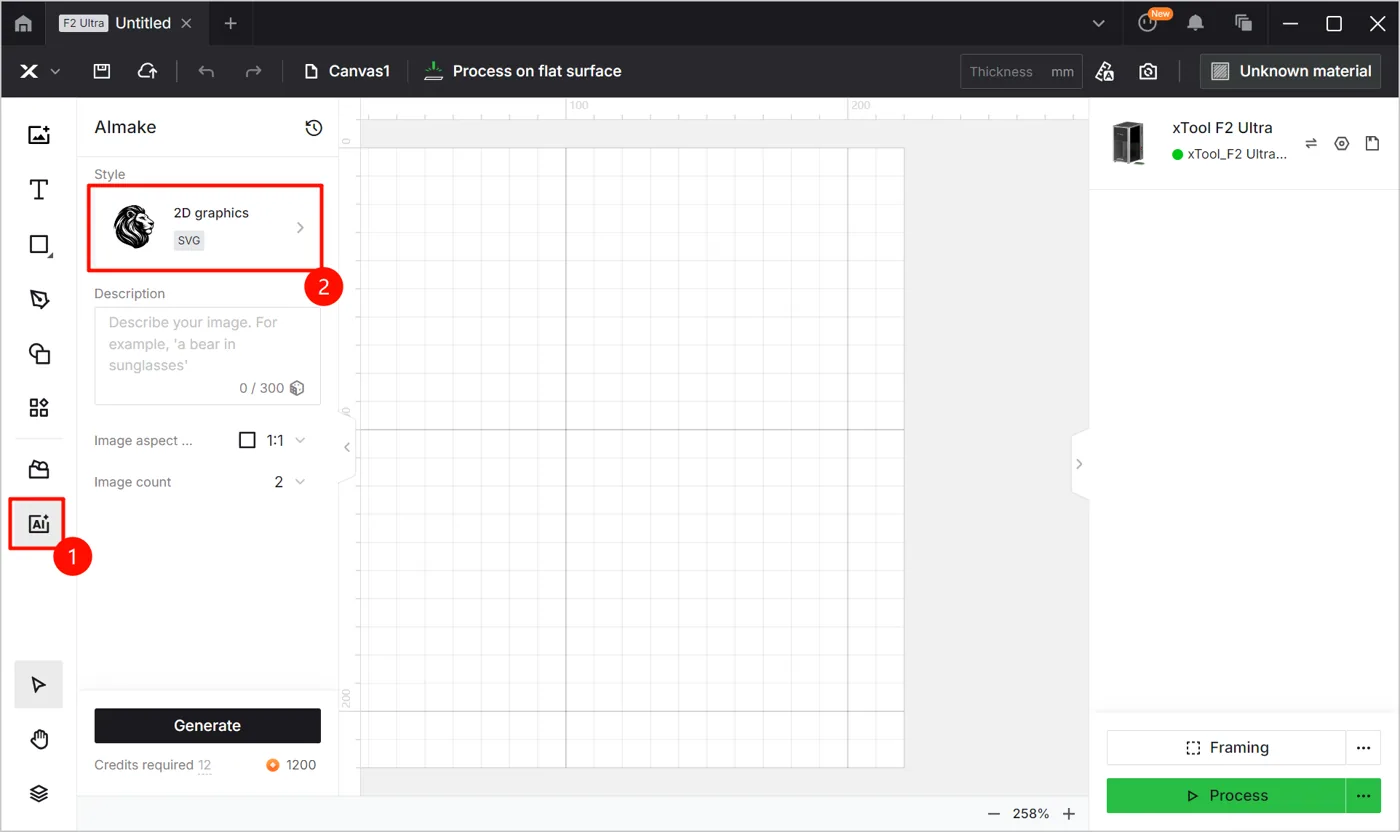Redo the last action
Image resolution: width=1400 pixels, height=832 pixels.
pyautogui.click(x=254, y=71)
